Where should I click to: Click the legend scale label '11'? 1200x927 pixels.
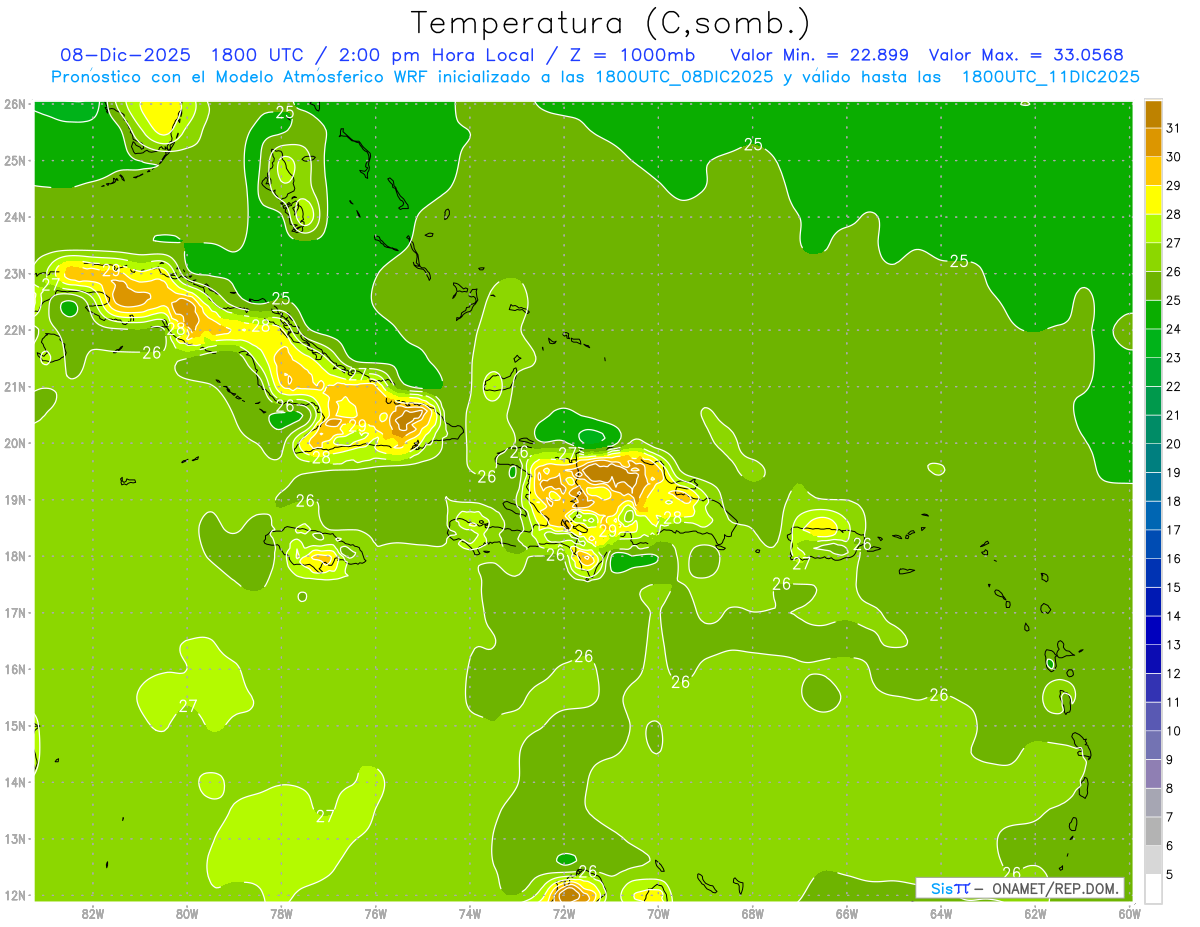click(1173, 702)
